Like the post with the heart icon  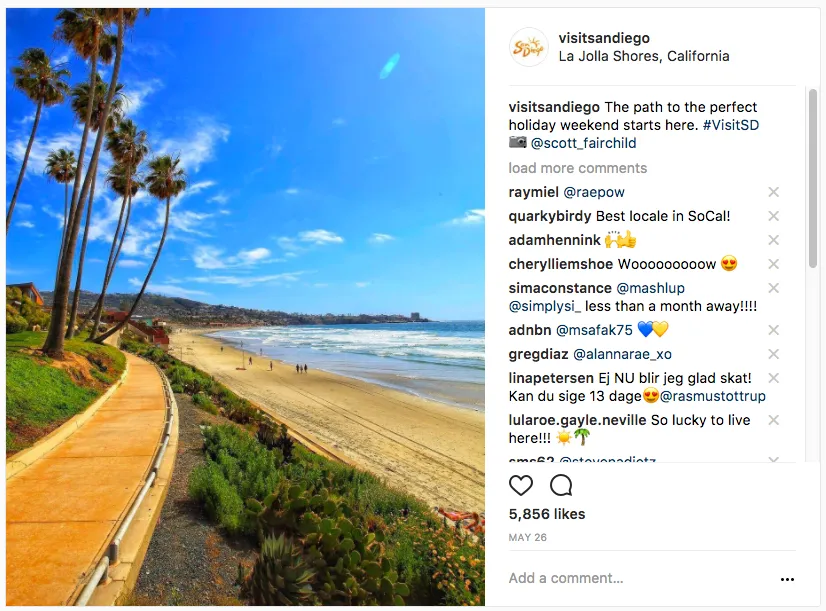[521, 486]
